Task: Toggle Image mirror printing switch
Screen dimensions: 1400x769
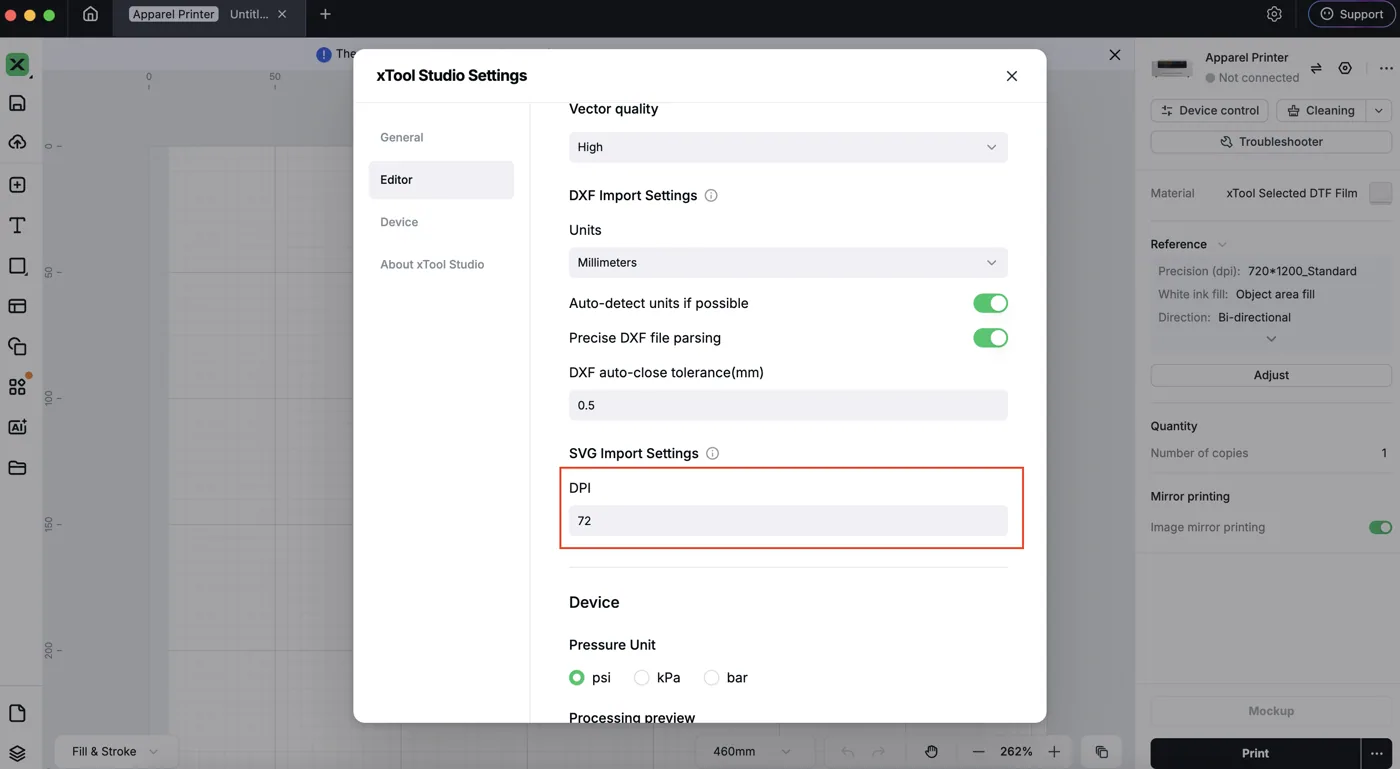Action: tap(1380, 527)
